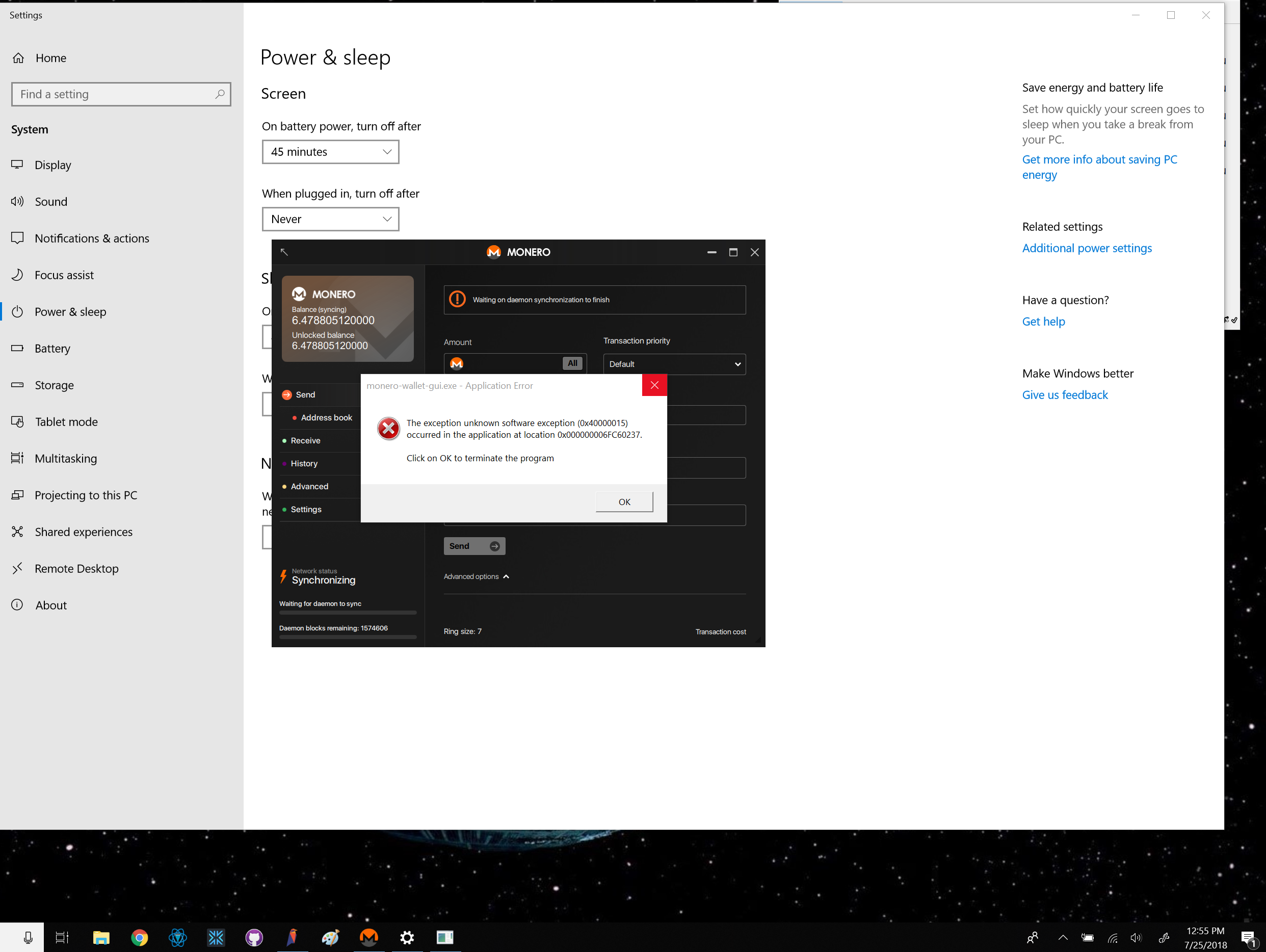Click the All amount button in Monero
1266x952 pixels.
572,363
